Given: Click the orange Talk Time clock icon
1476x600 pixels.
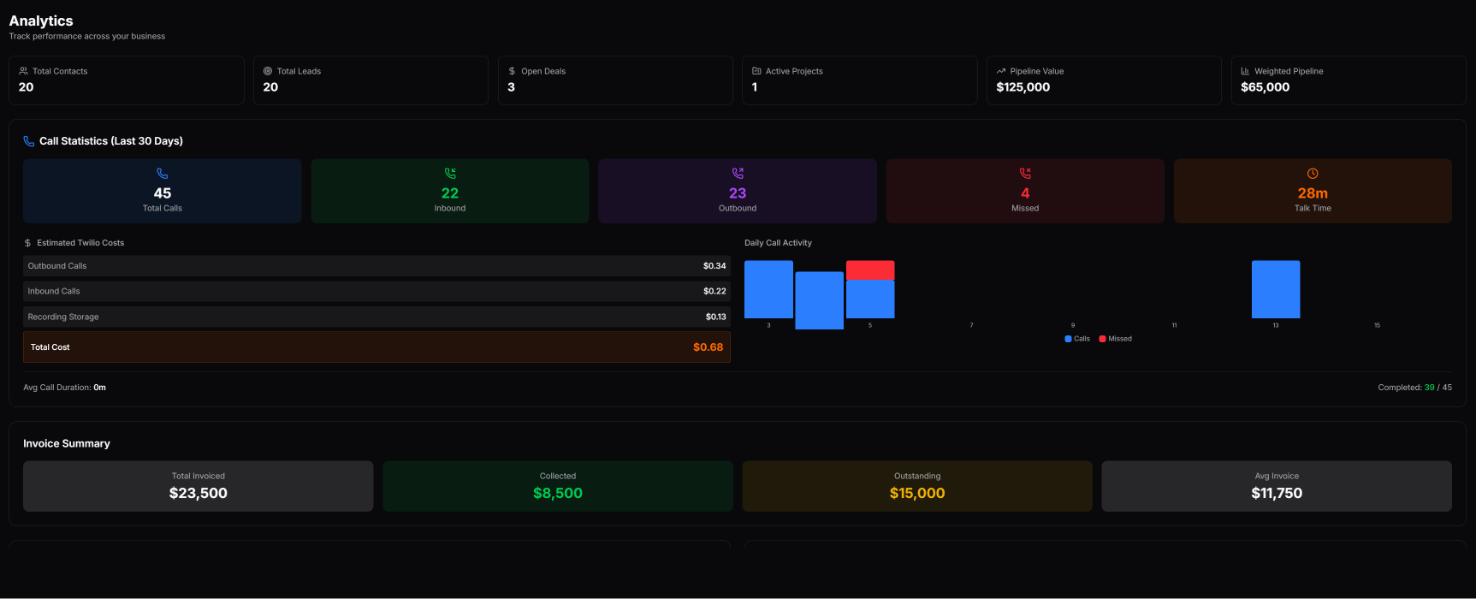Looking at the screenshot, I should point(1313,174).
